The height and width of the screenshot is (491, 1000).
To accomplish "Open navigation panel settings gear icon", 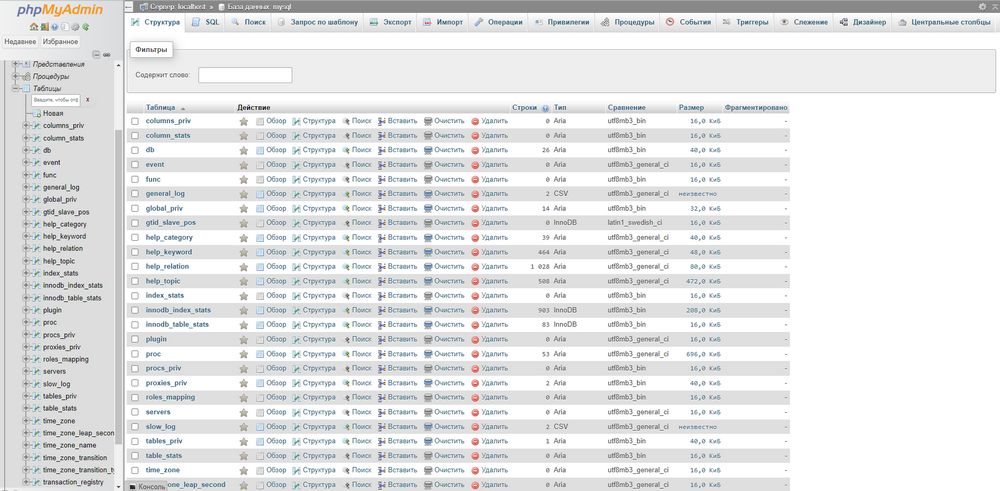I will pyautogui.click(x=75, y=27).
